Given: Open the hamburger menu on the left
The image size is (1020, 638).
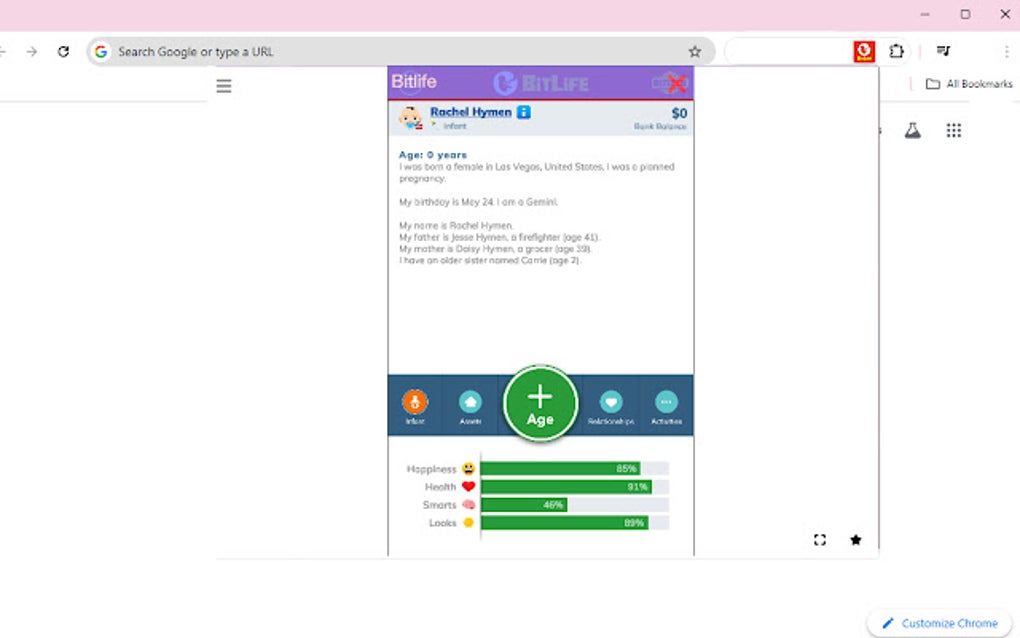Looking at the screenshot, I should click(223, 85).
